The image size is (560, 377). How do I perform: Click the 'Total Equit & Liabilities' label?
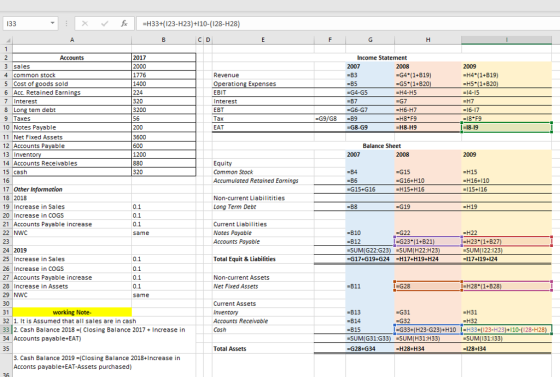pyautogui.click(x=263, y=259)
